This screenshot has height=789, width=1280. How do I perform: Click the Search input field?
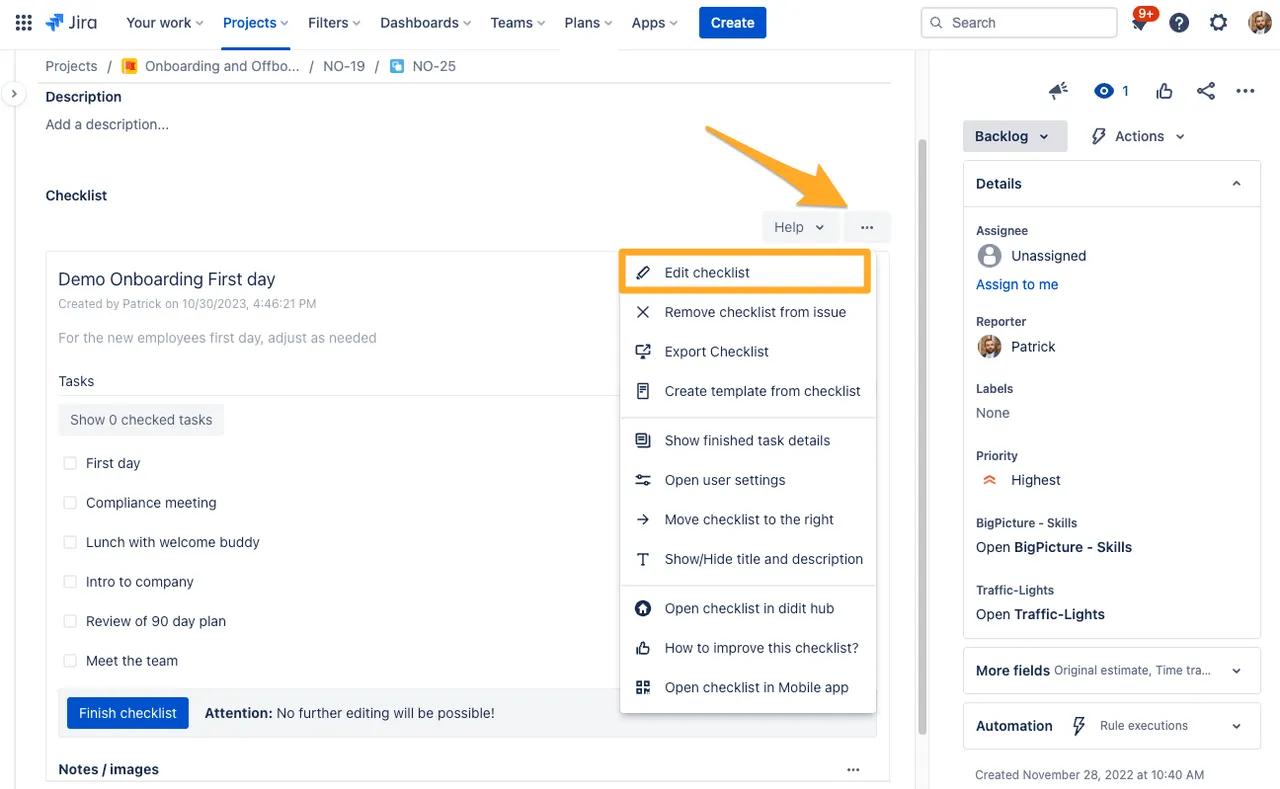click(x=1018, y=22)
